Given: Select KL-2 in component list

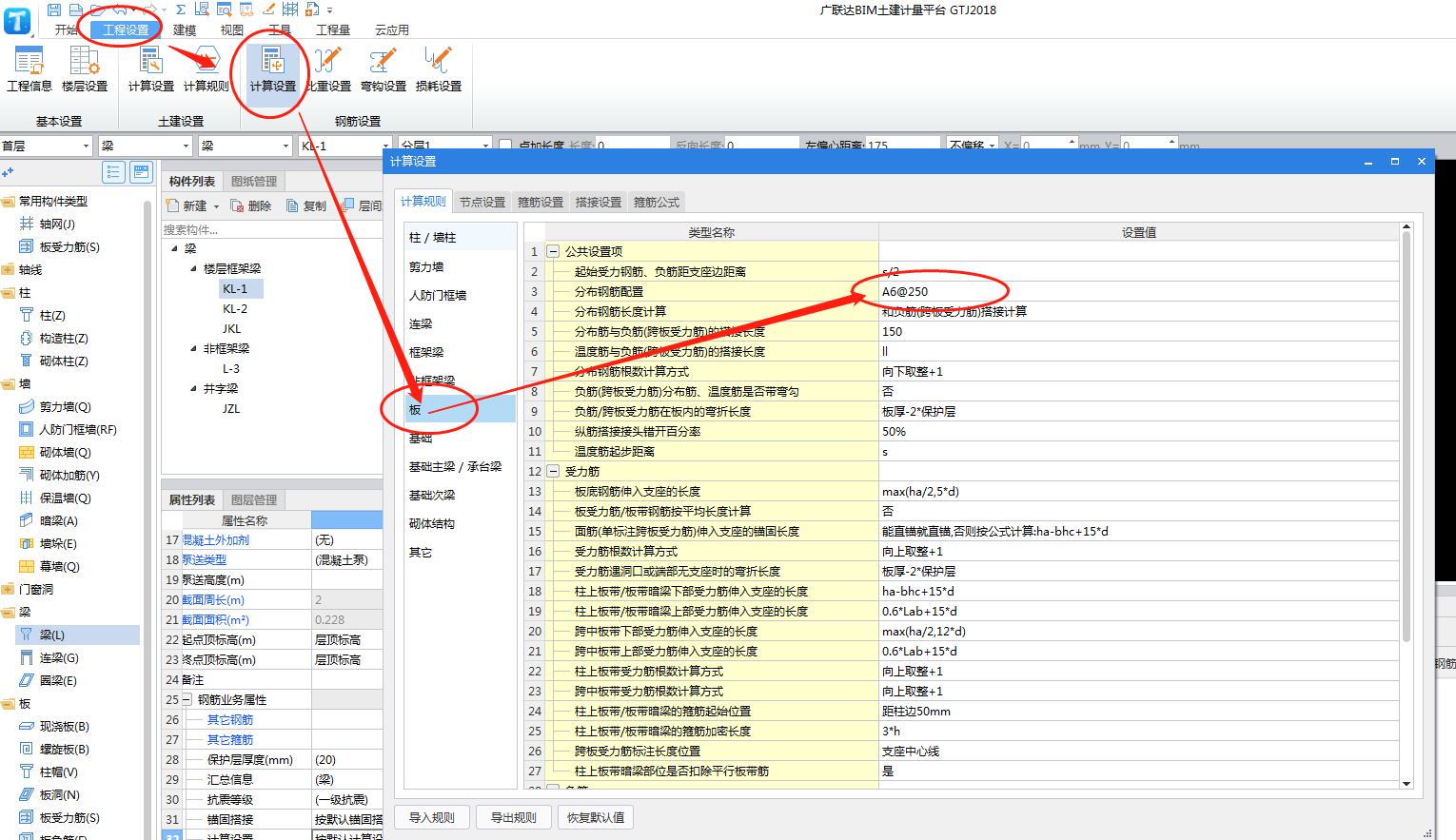Looking at the screenshot, I should [235, 309].
